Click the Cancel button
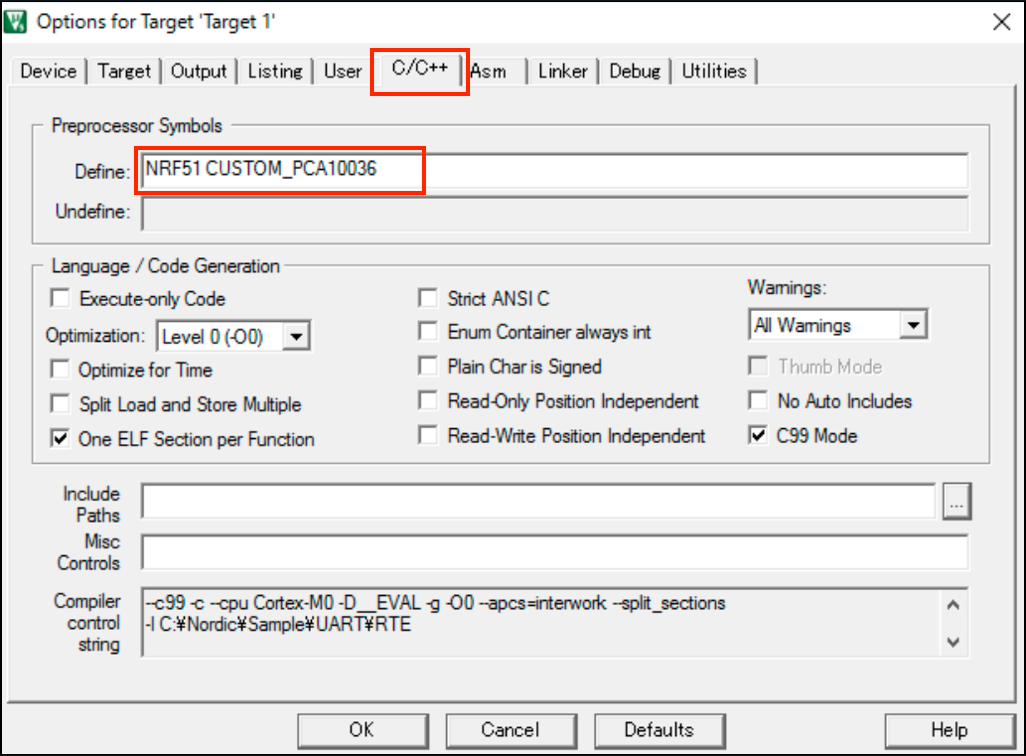The width and height of the screenshot is (1026, 756). (x=510, y=729)
